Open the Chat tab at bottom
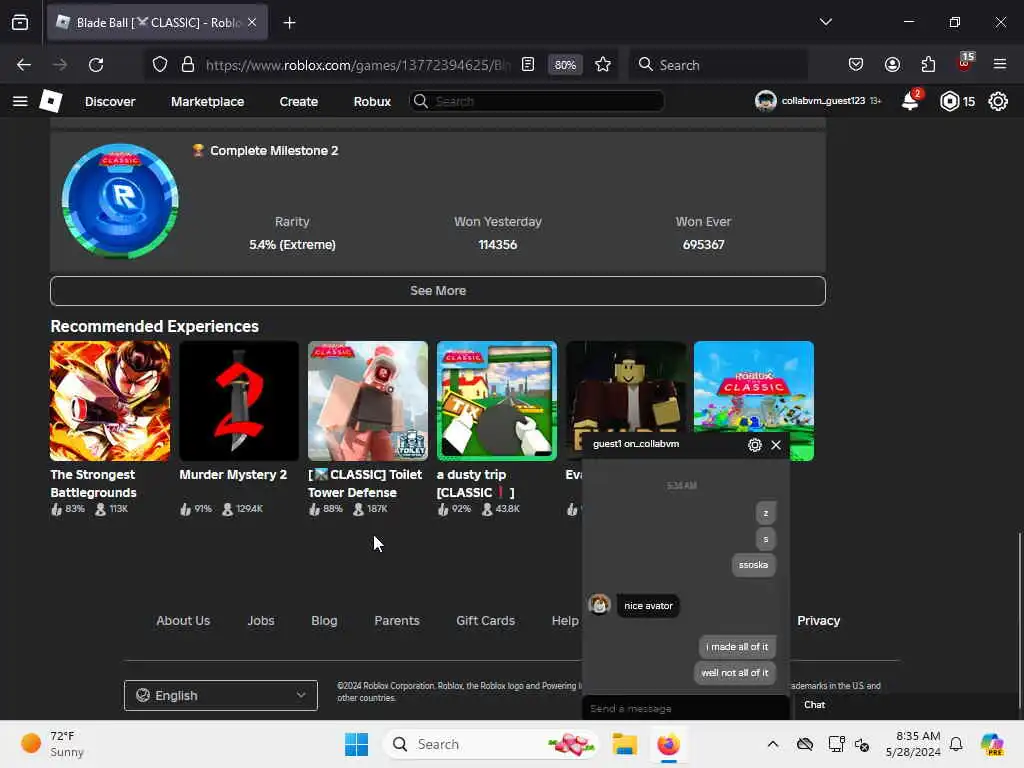This screenshot has width=1024, height=768. 814,705
